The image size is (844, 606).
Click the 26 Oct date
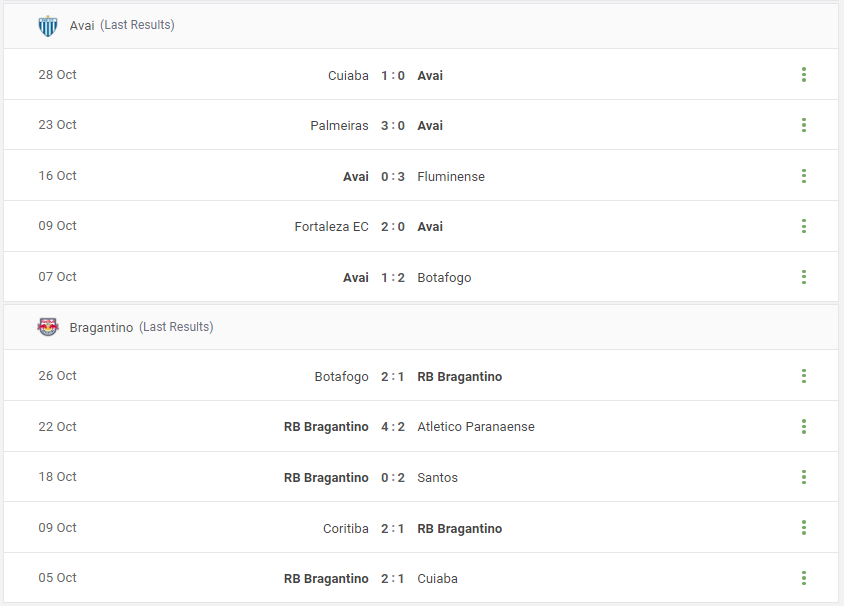(x=58, y=376)
